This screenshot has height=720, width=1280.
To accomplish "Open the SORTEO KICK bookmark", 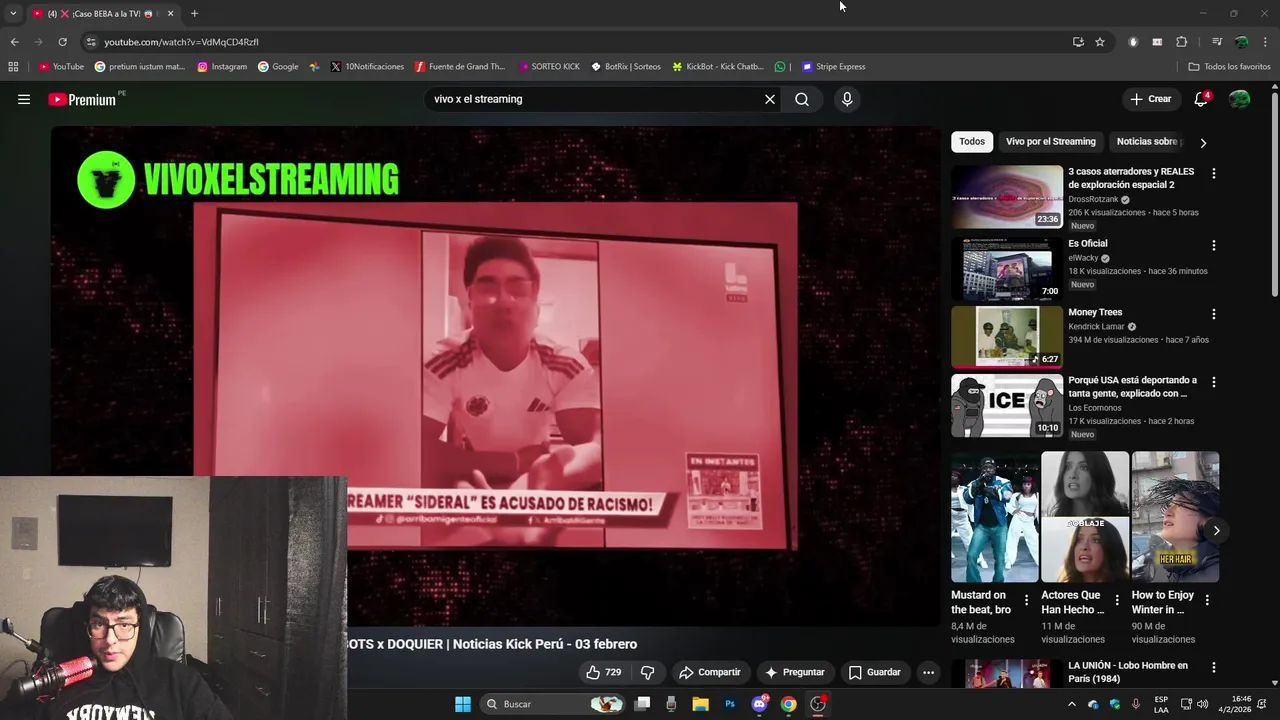I will 549,67.
